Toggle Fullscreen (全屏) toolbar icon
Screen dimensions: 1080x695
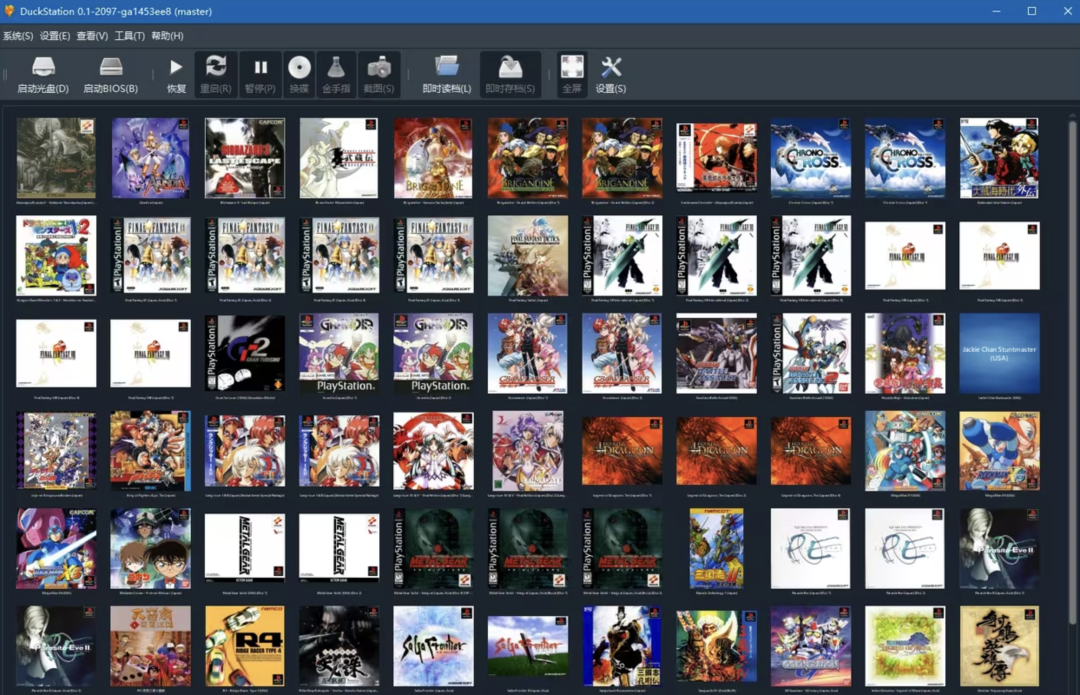[572, 74]
